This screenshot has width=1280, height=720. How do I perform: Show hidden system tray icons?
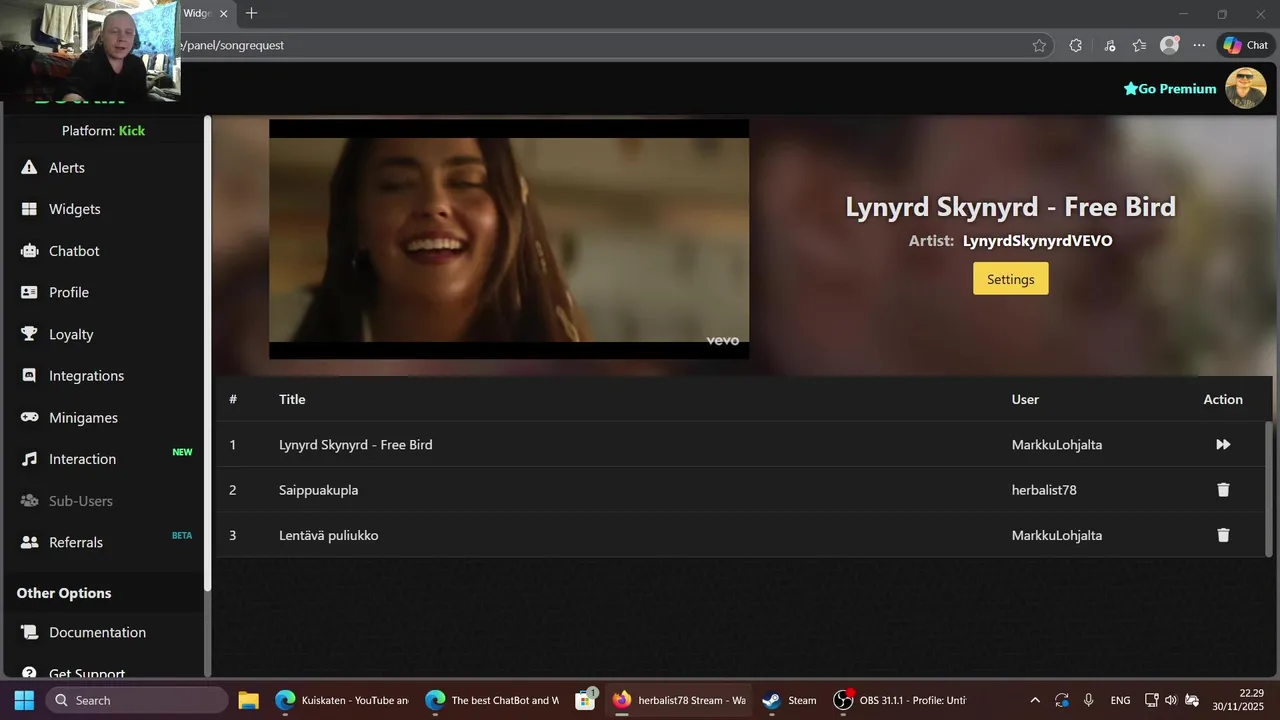tap(1035, 700)
